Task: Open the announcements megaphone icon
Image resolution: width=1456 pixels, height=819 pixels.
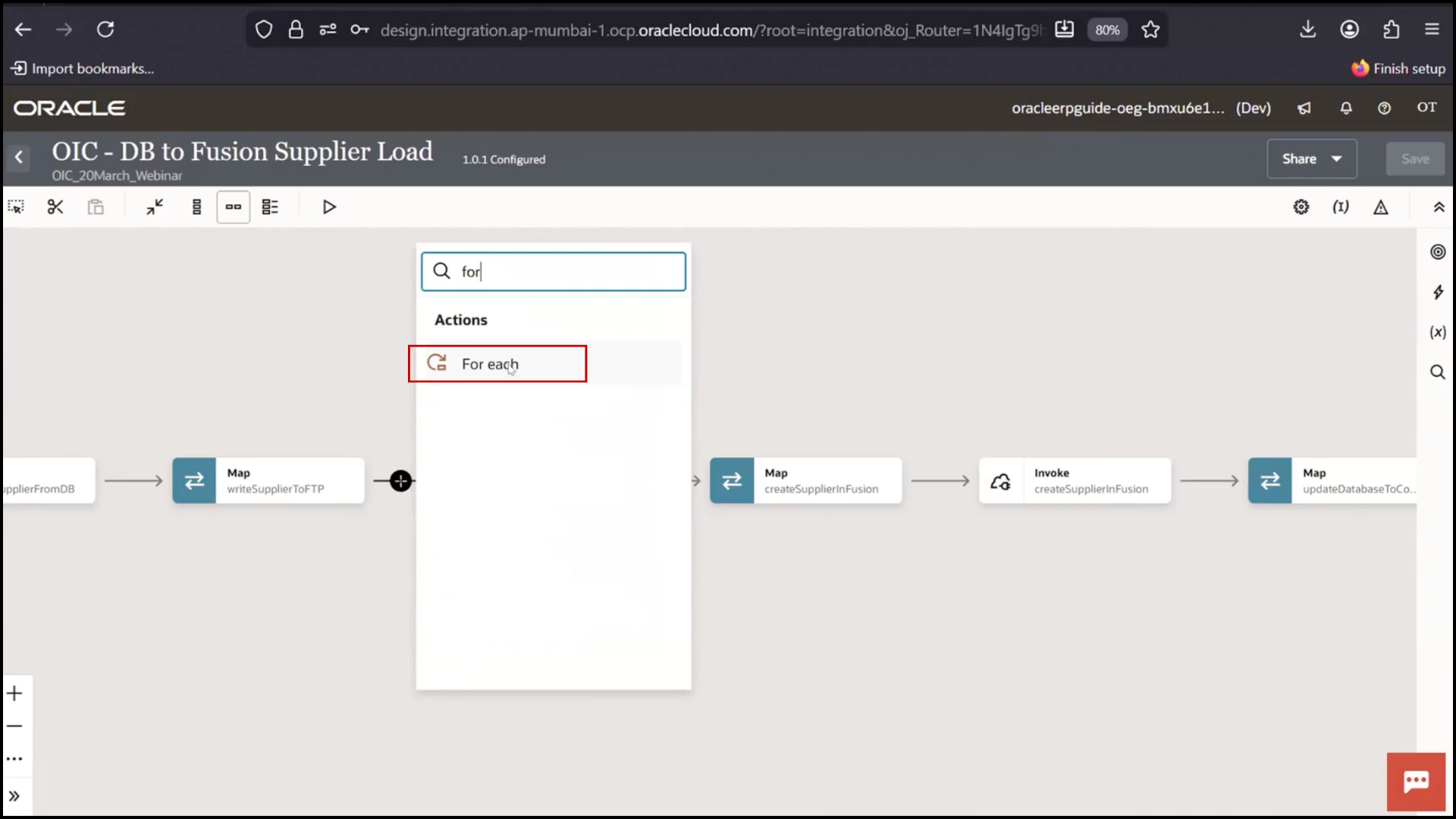Action: pyautogui.click(x=1304, y=108)
